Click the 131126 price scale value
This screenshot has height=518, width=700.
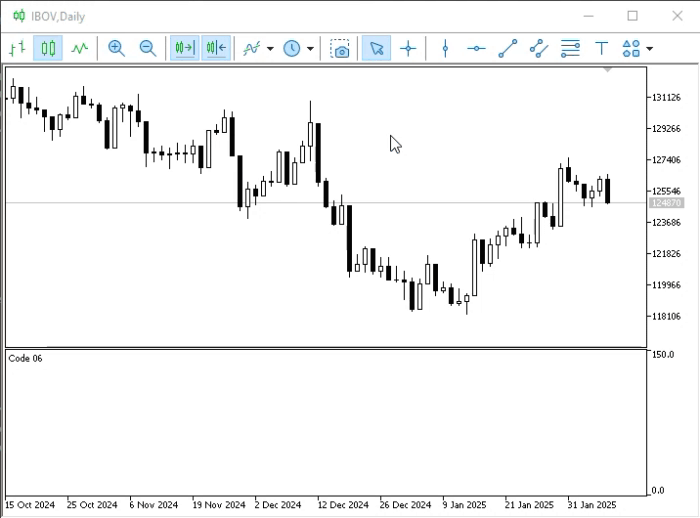point(667,97)
